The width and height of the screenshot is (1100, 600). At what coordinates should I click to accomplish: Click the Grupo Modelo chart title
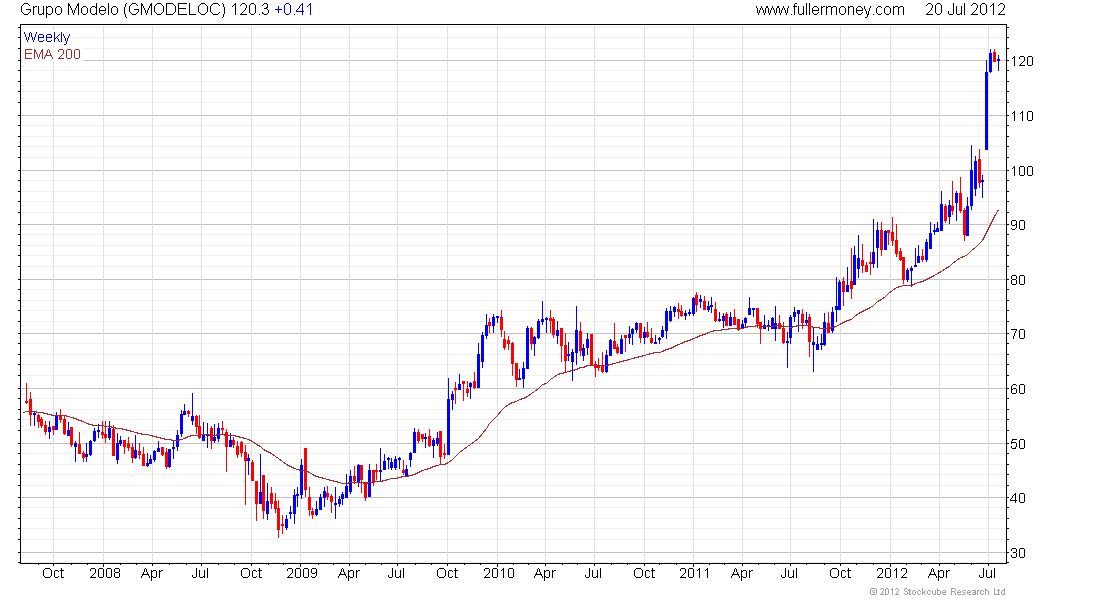(166, 10)
